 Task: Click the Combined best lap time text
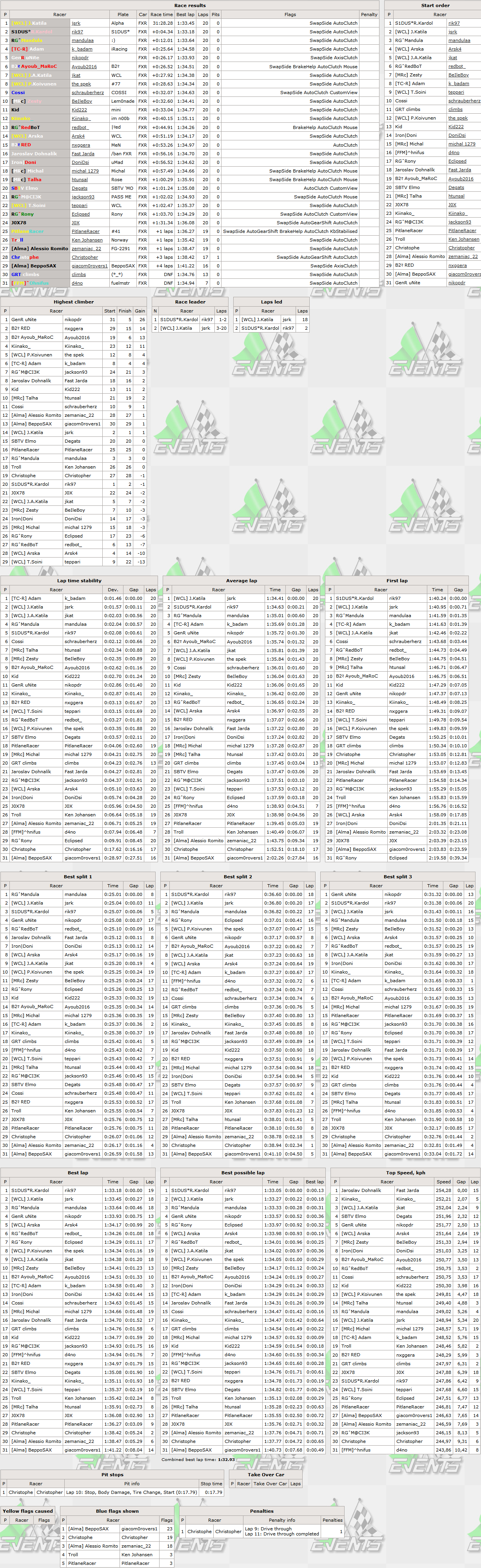point(198,1460)
